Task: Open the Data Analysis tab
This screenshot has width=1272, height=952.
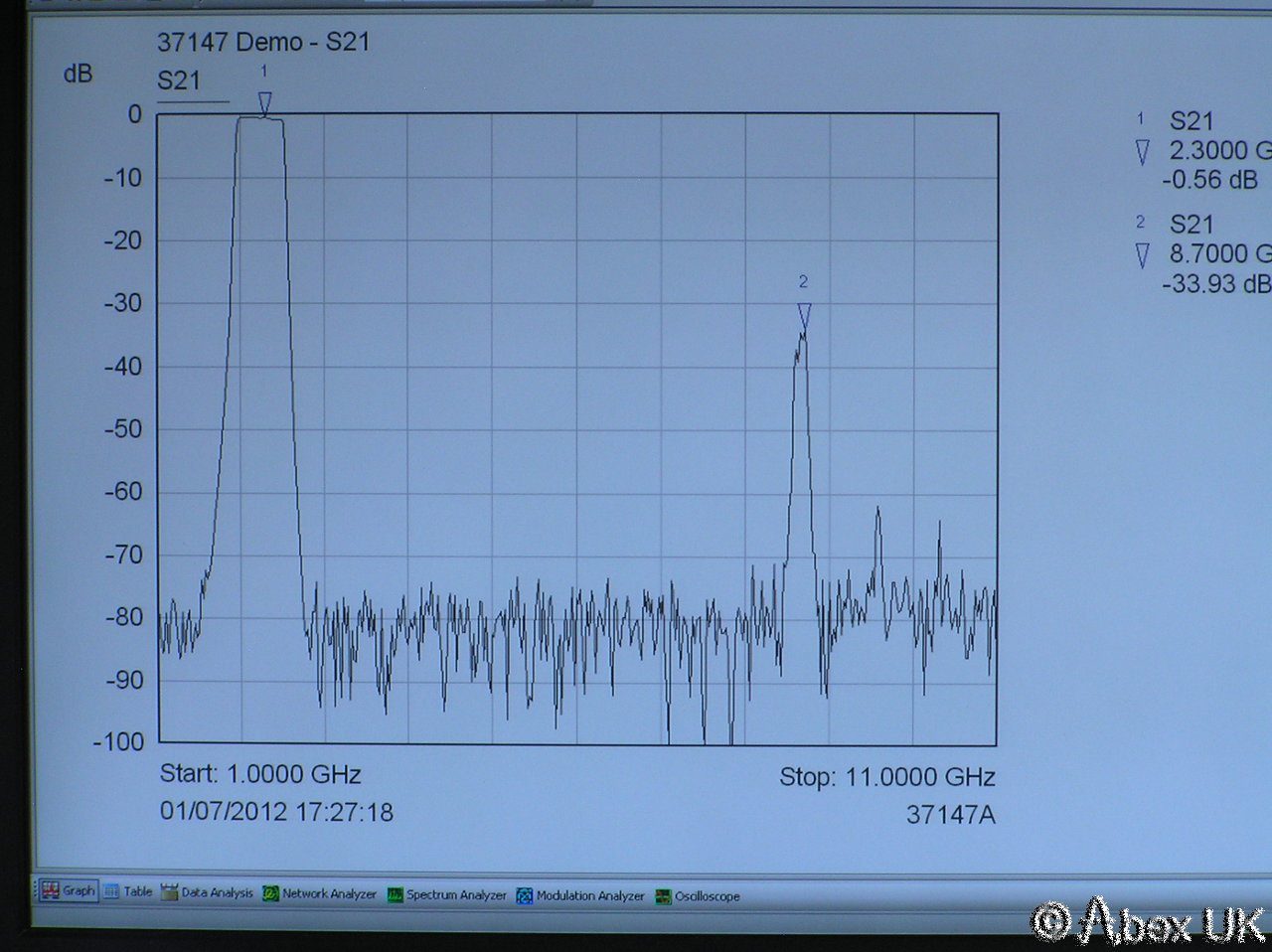Action: pos(208,892)
